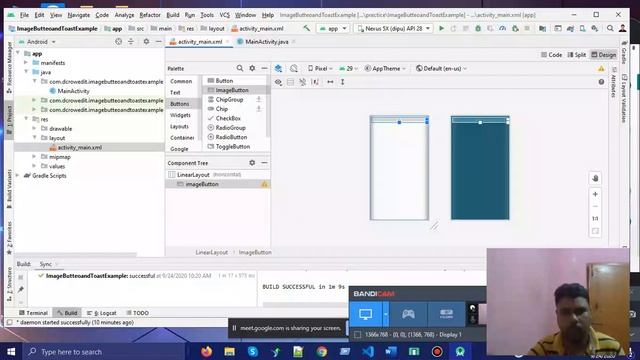This screenshot has height=360, width=640.
Task: Open the Refactor menu
Action: (x=150, y=15)
